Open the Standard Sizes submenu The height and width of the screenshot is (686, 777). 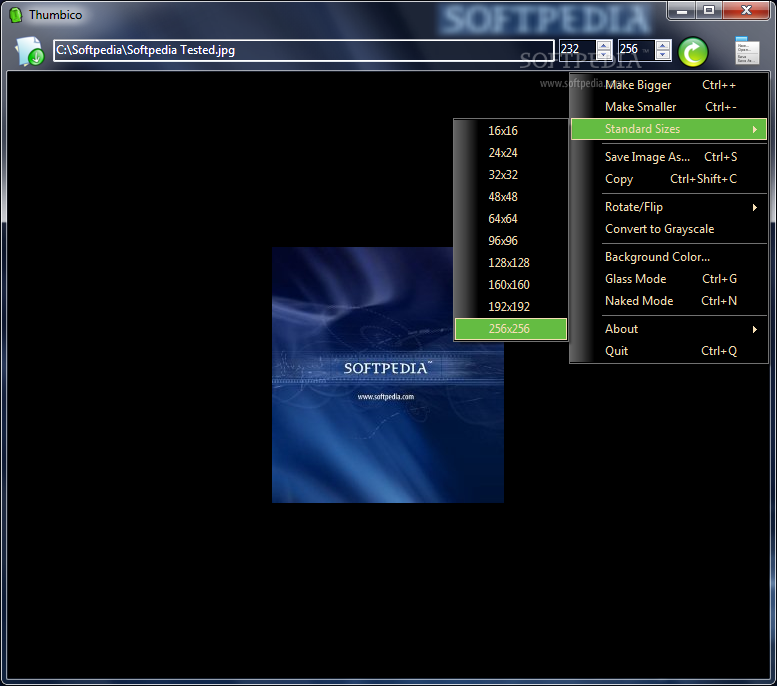[669, 129]
